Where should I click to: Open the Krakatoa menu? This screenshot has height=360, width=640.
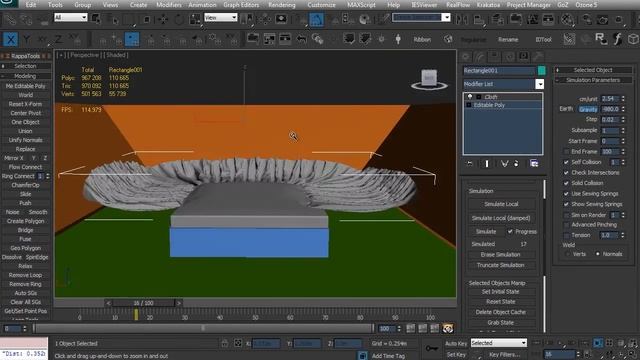488,5
